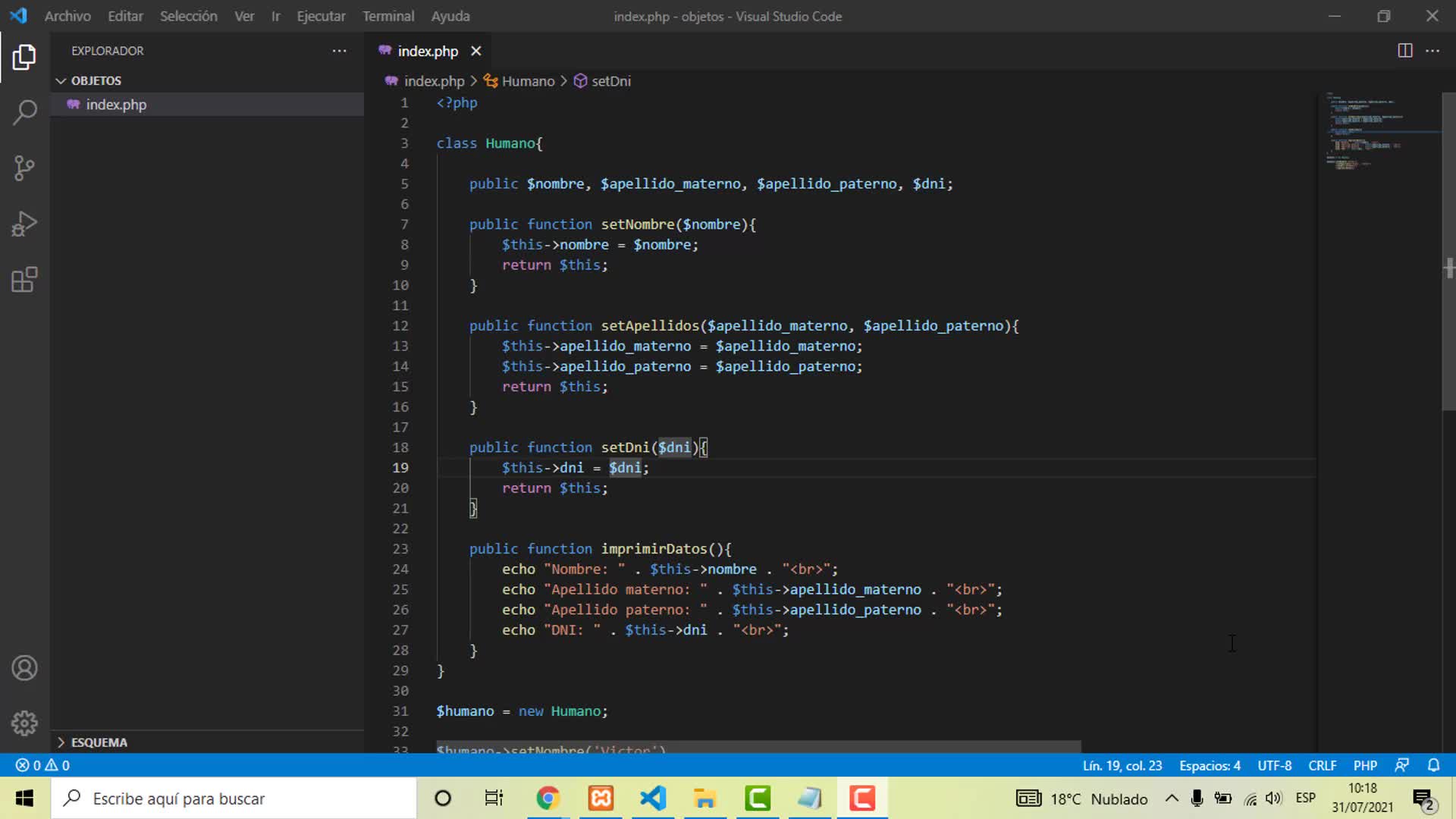Click the editor vertical scrollbar

coord(1448,252)
